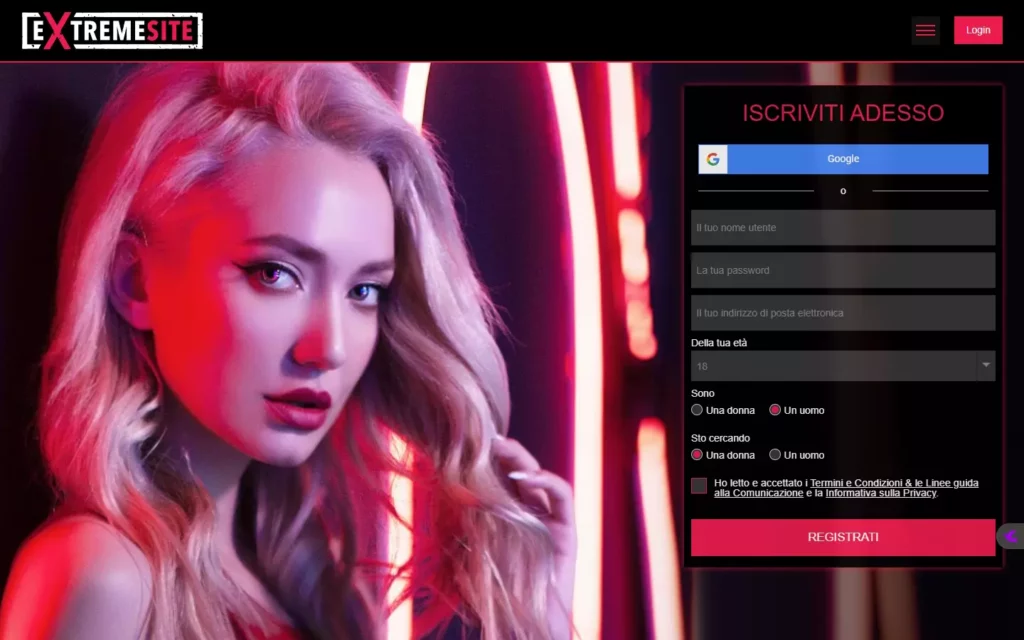Screen dimensions: 1024x640
Task: Click the purple arrow widget at right edge
Action: click(x=1011, y=536)
